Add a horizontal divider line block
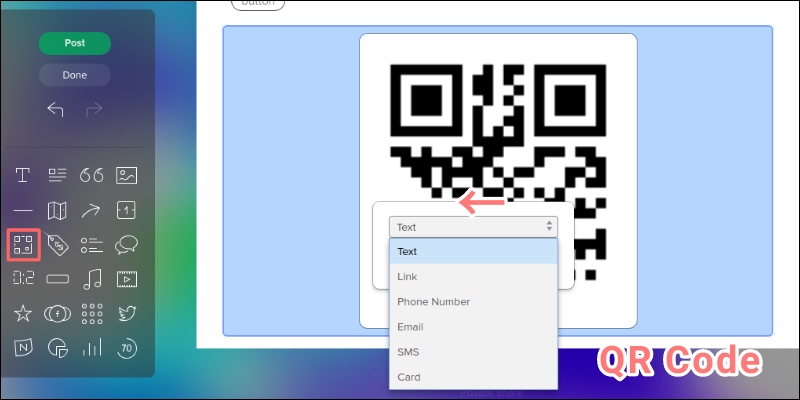The image size is (800, 400). pos(22,210)
